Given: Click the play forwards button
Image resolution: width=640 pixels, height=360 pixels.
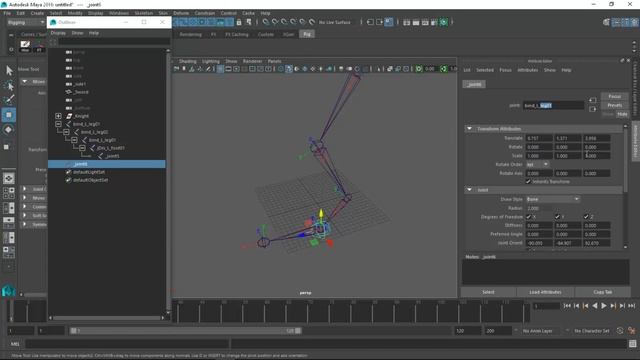Looking at the screenshot, I should (604, 306).
